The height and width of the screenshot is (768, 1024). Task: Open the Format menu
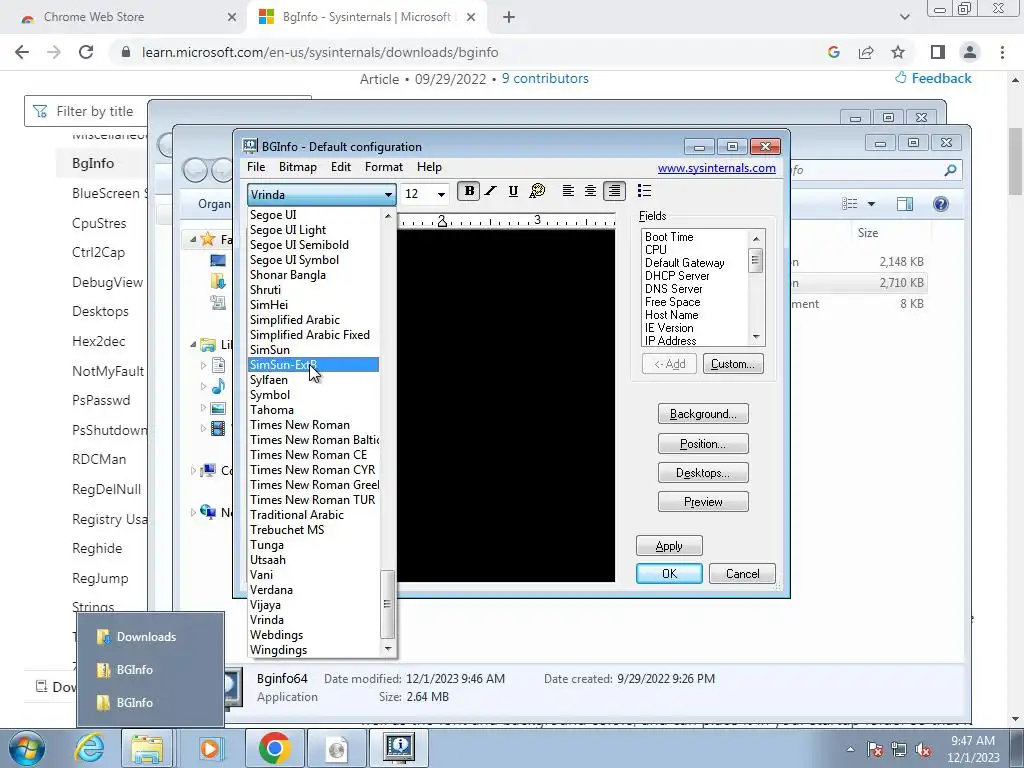point(384,167)
